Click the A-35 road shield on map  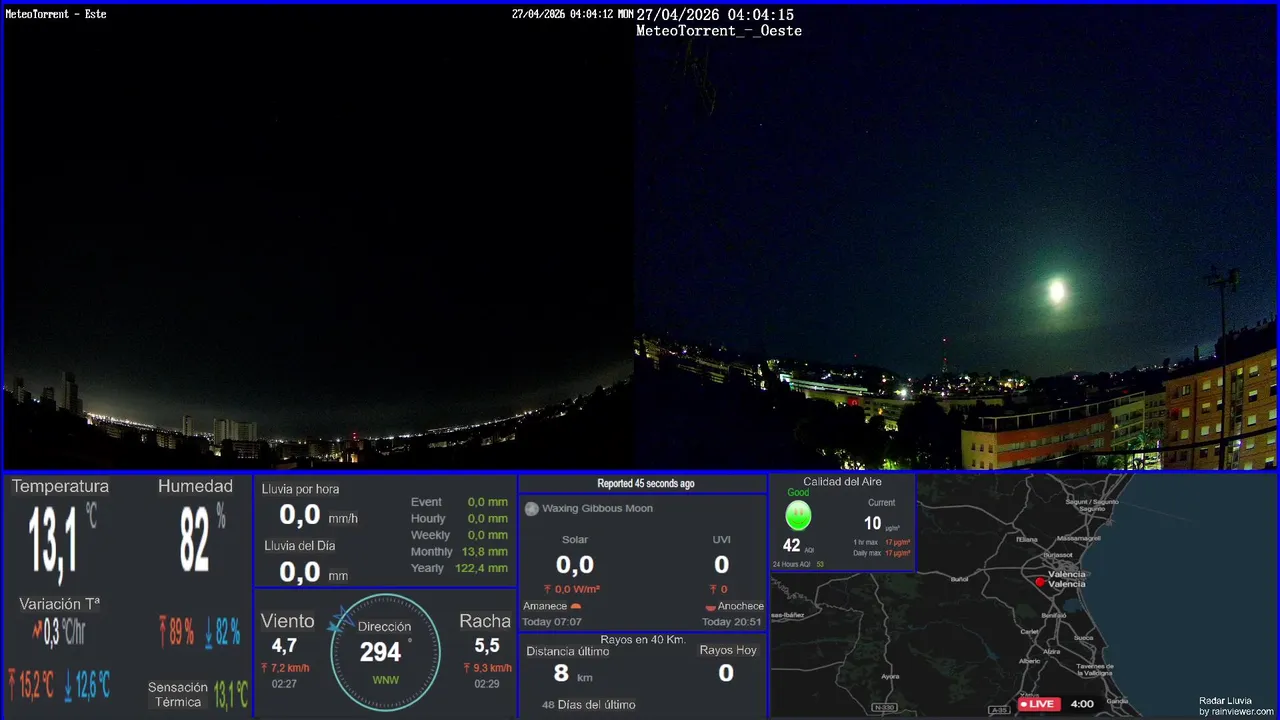999,710
